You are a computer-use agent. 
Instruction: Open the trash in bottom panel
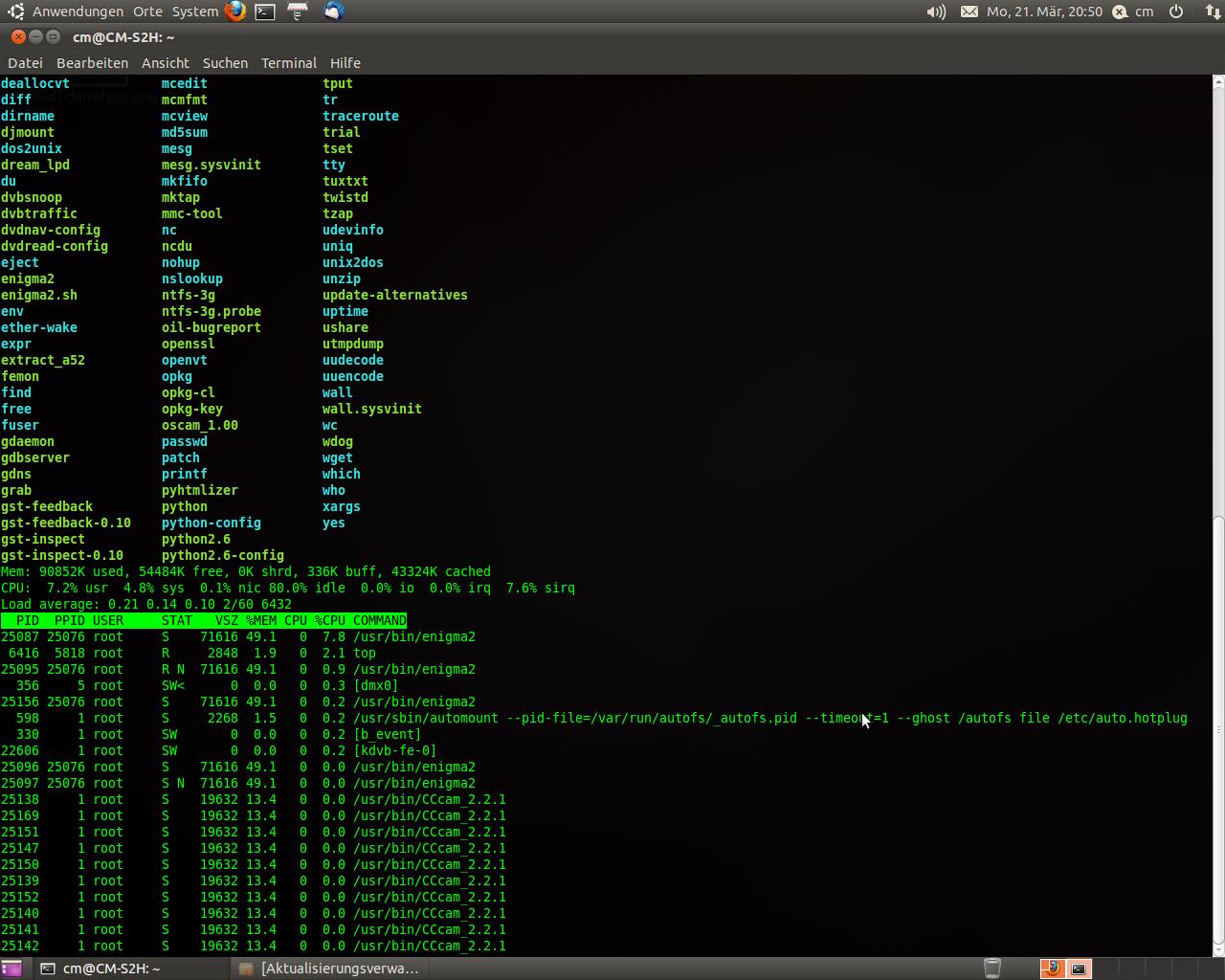[x=992, y=969]
